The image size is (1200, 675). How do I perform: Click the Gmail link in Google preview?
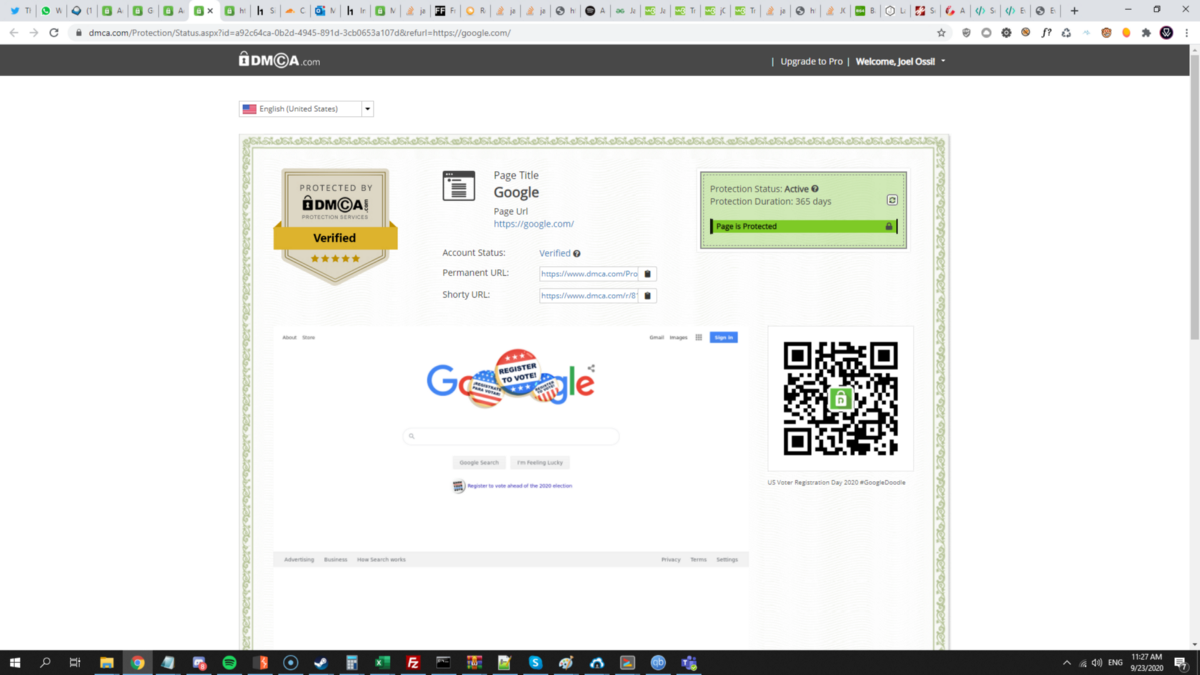657,338
